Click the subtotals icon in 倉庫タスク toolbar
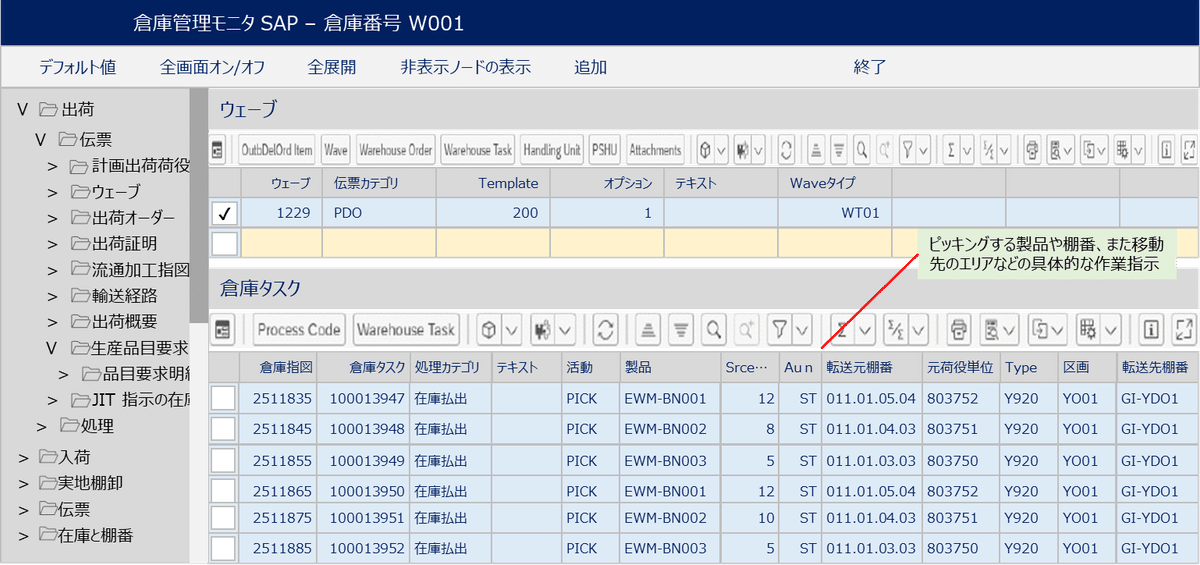The height and width of the screenshot is (565, 1200). pyautogui.click(x=895, y=329)
